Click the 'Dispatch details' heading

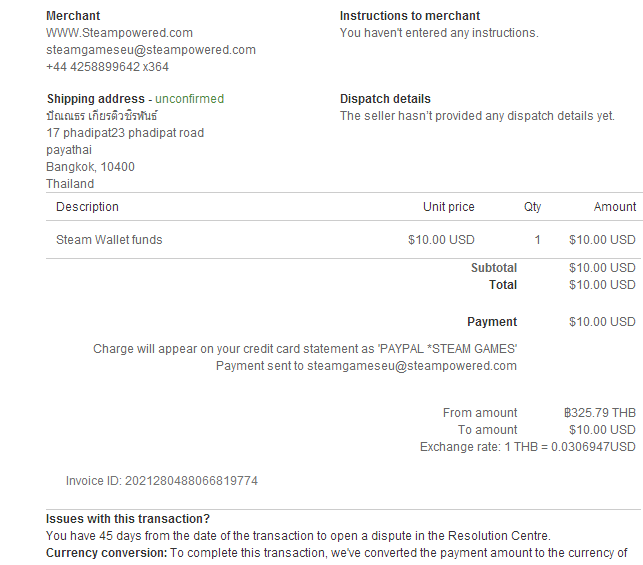385,99
